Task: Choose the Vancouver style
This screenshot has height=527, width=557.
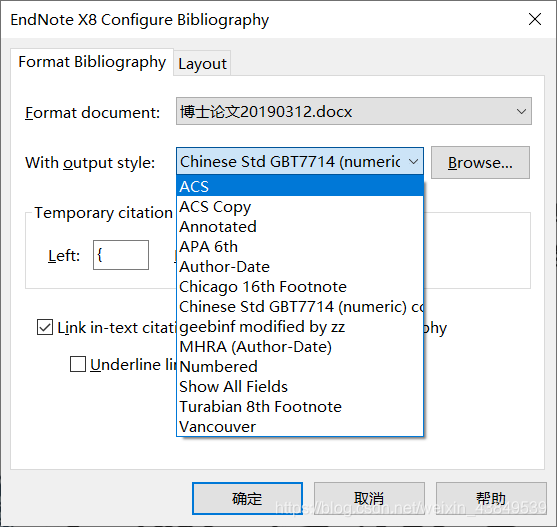Action: click(x=300, y=426)
